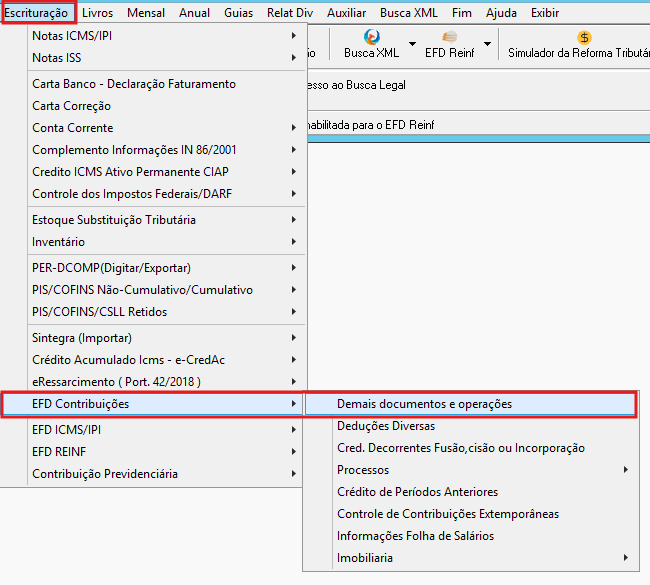This screenshot has width=650, height=585.
Task: Open the Exibir menu
Action: 545,13
